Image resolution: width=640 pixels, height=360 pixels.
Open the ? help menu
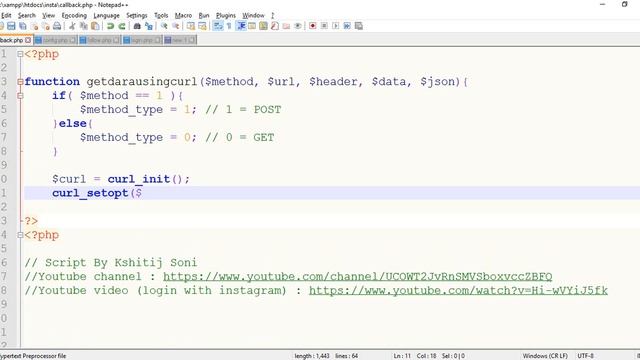tap(273, 16)
